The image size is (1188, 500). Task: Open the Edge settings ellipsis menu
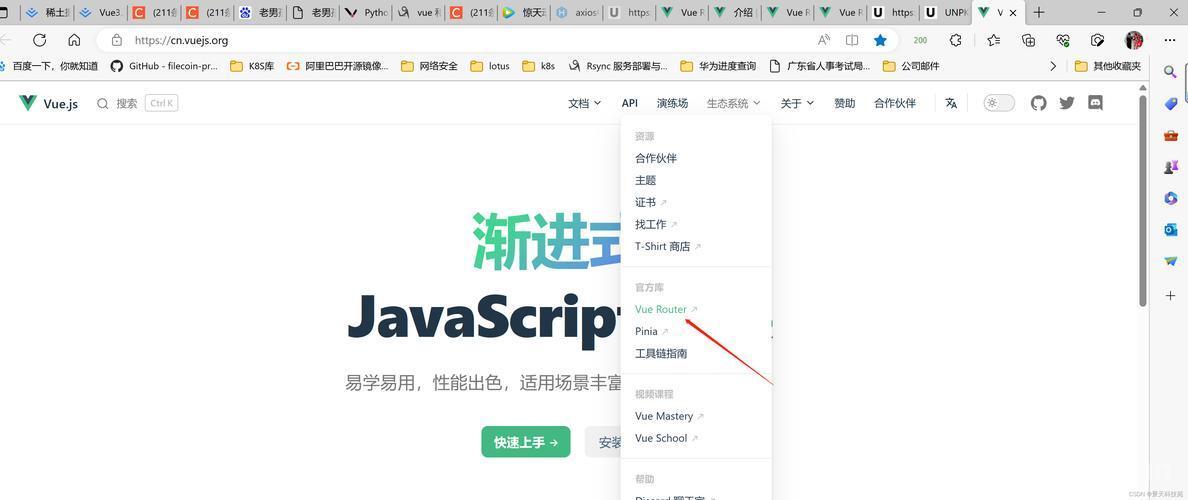[x=1168, y=40]
